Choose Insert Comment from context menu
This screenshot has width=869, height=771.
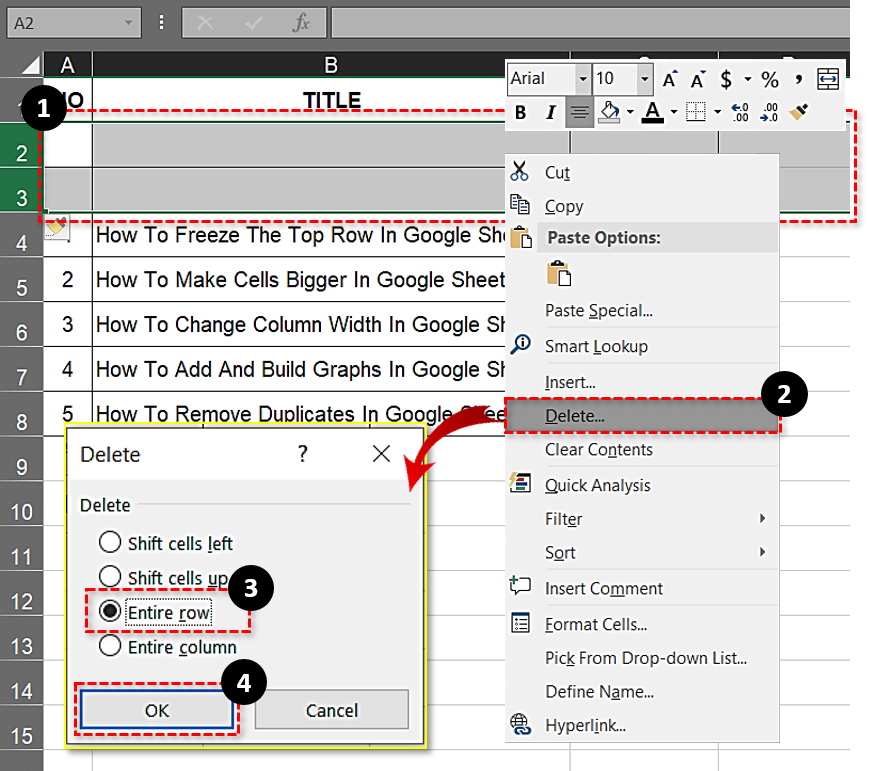642,588
